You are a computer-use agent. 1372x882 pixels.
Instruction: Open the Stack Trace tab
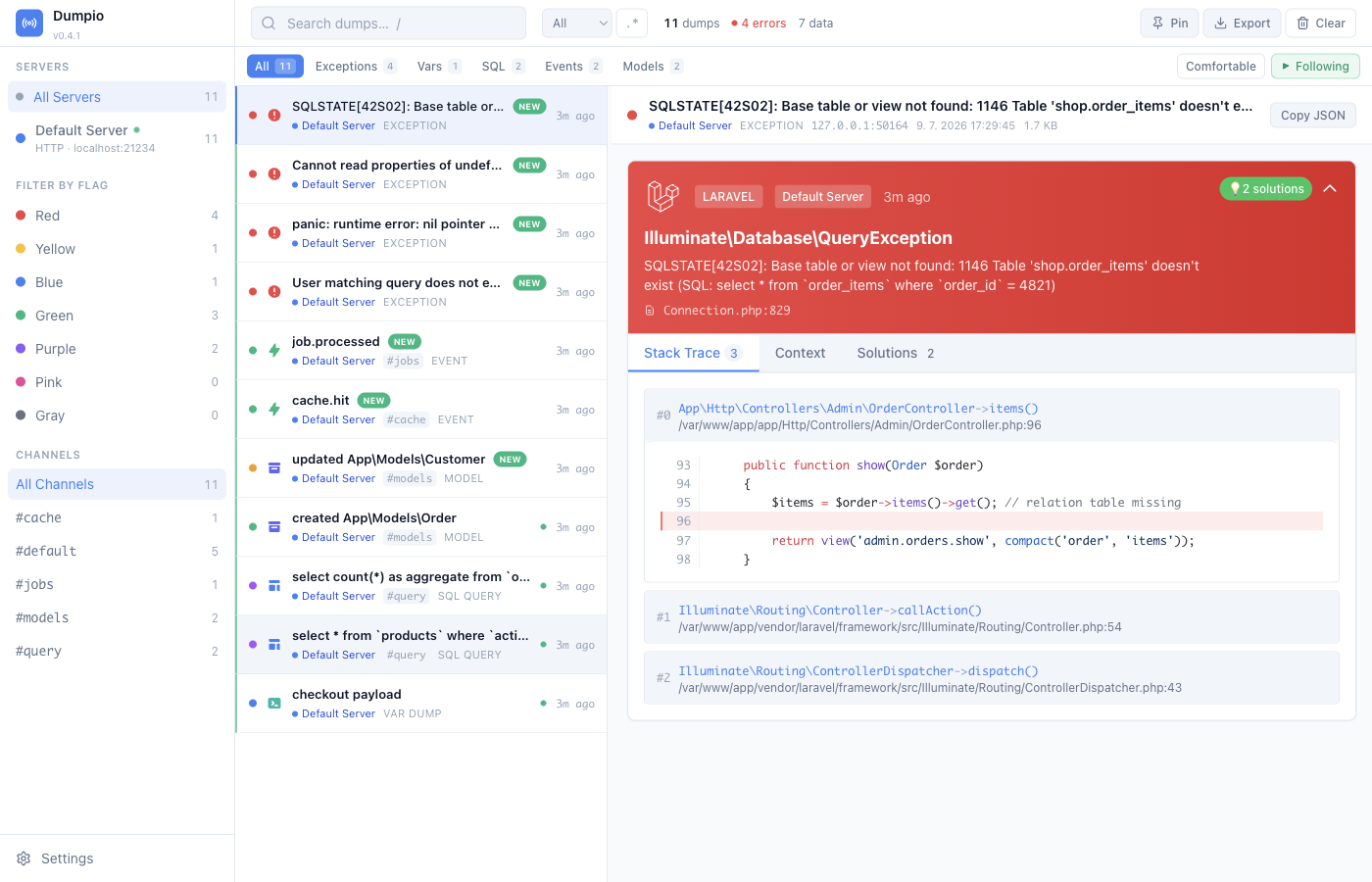(x=693, y=353)
